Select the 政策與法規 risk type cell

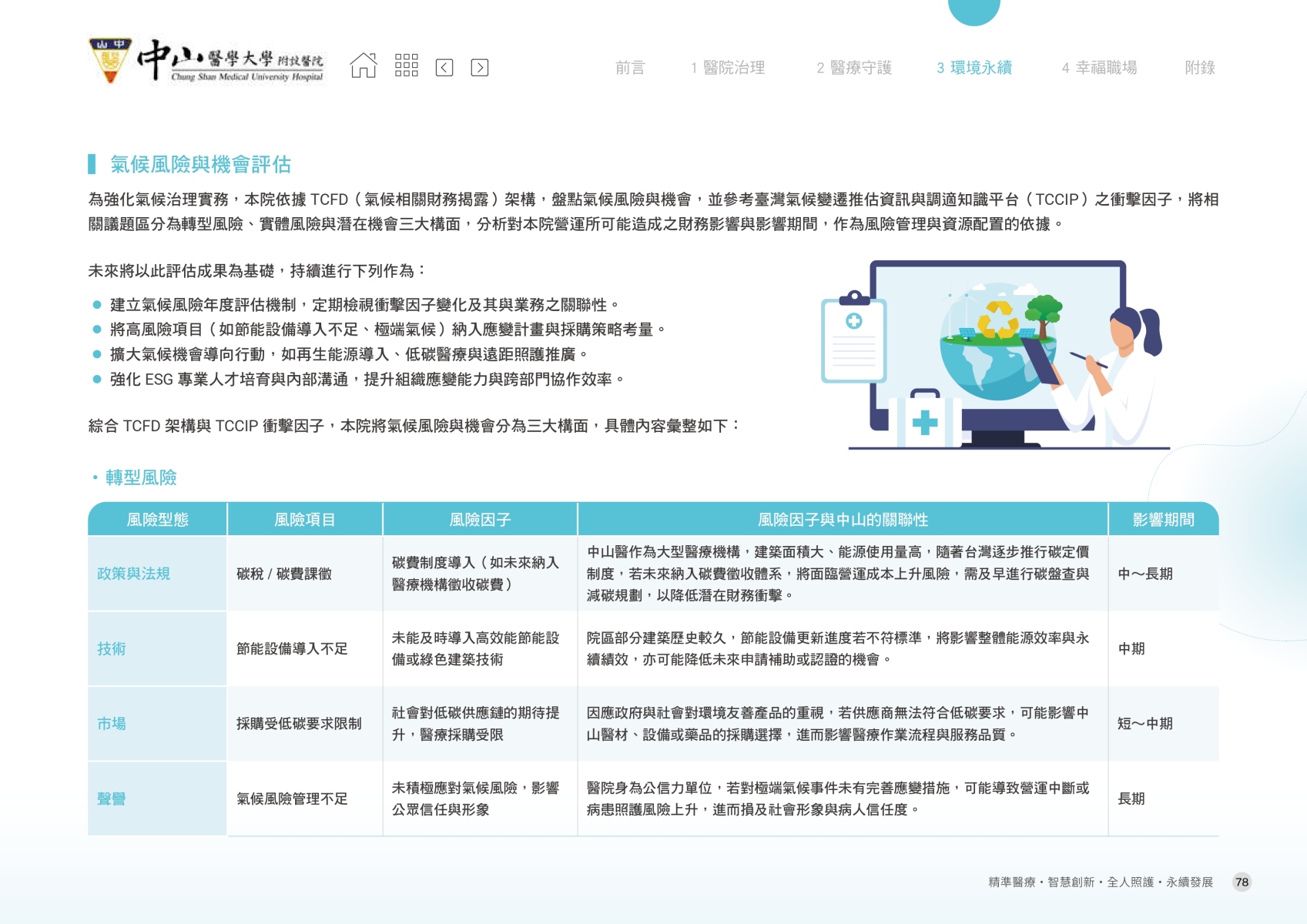(133, 574)
